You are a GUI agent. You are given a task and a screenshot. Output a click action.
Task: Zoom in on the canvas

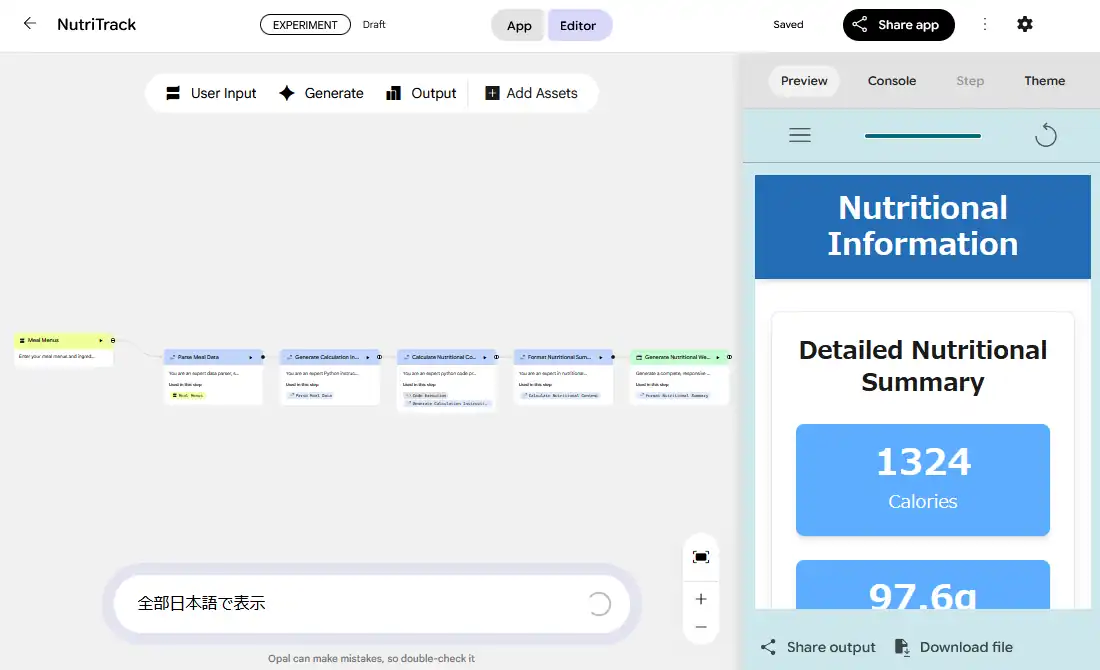pyautogui.click(x=701, y=599)
